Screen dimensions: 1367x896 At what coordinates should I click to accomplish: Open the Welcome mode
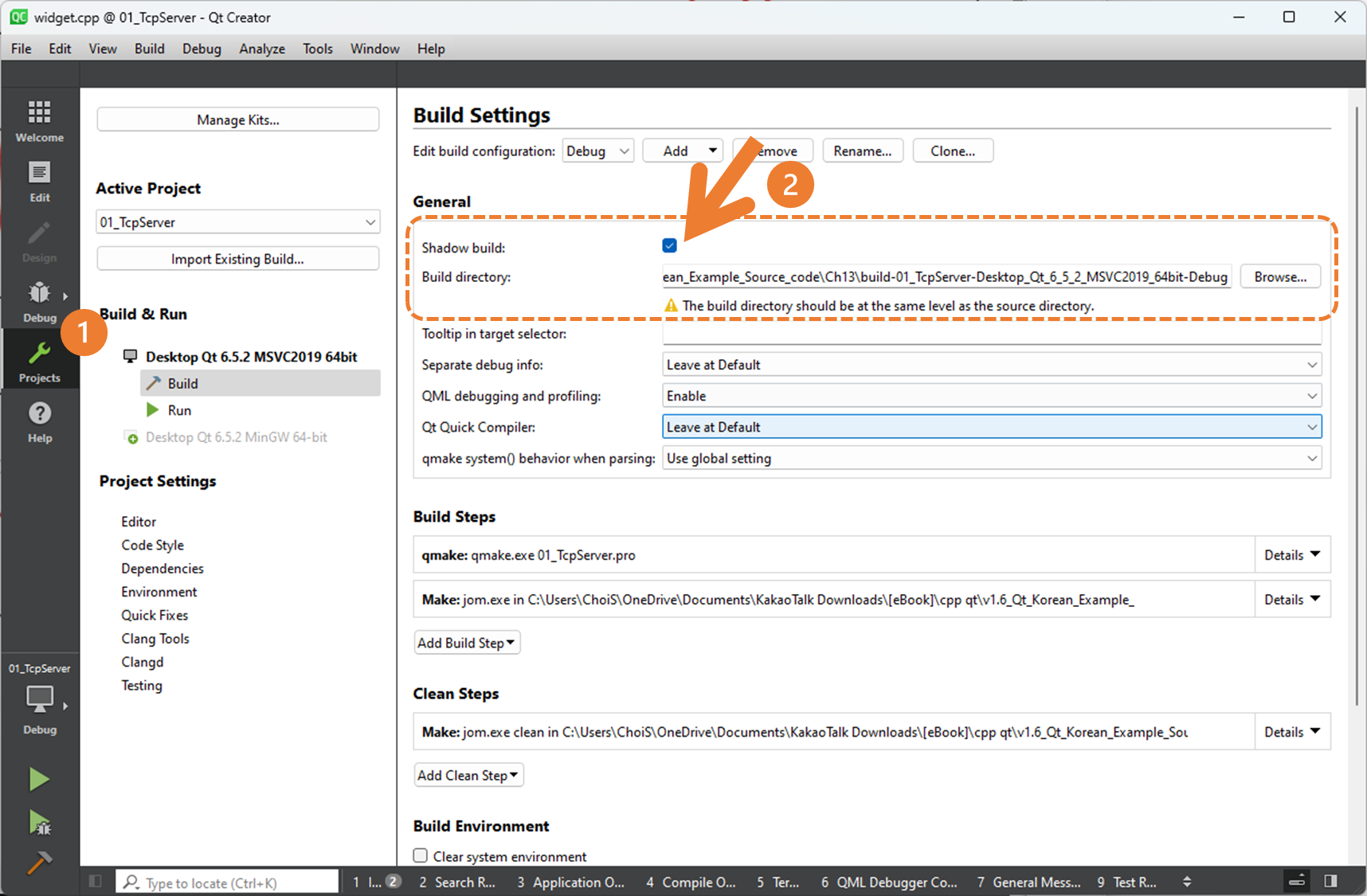pos(39,120)
